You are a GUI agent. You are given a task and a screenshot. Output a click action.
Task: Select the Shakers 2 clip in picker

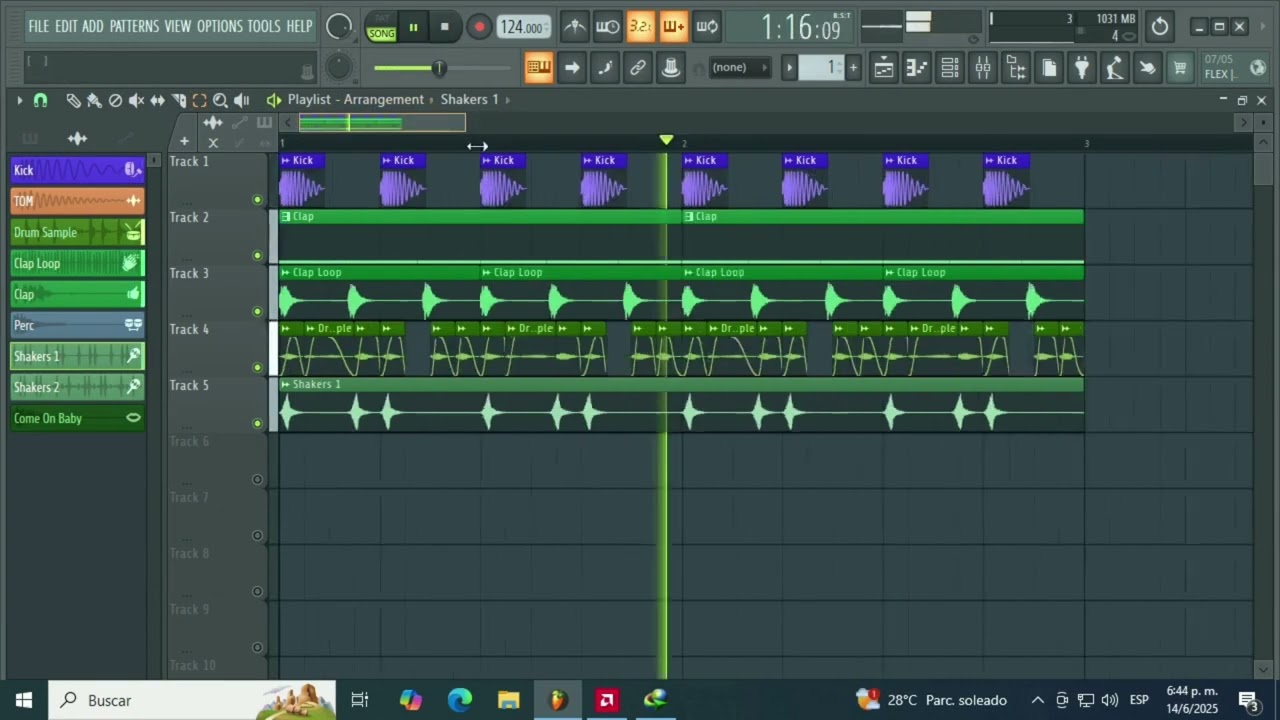[78, 387]
